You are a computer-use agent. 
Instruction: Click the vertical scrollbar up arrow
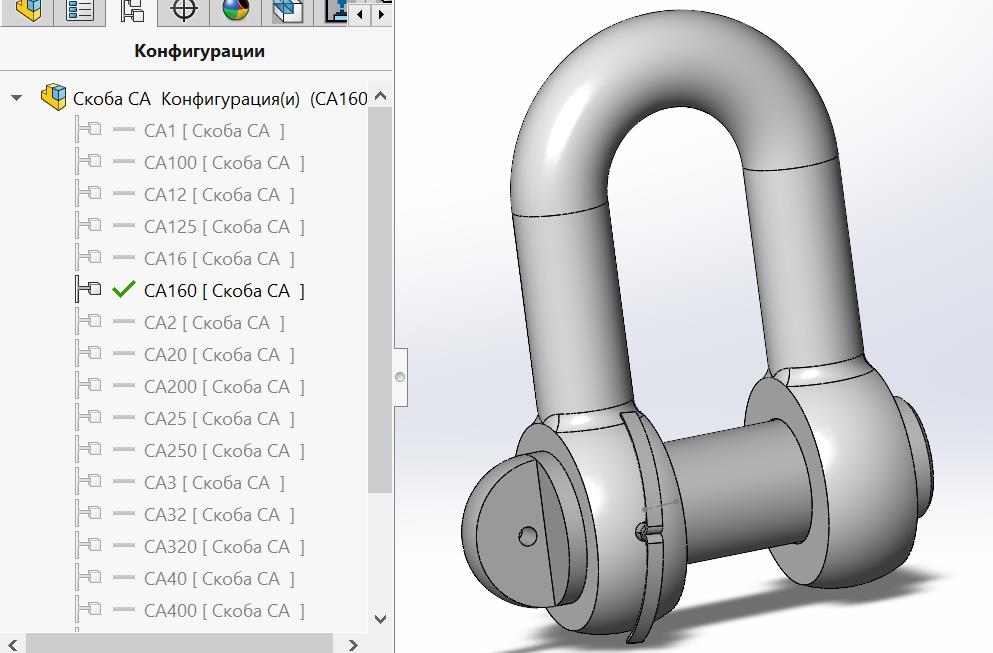(x=381, y=96)
